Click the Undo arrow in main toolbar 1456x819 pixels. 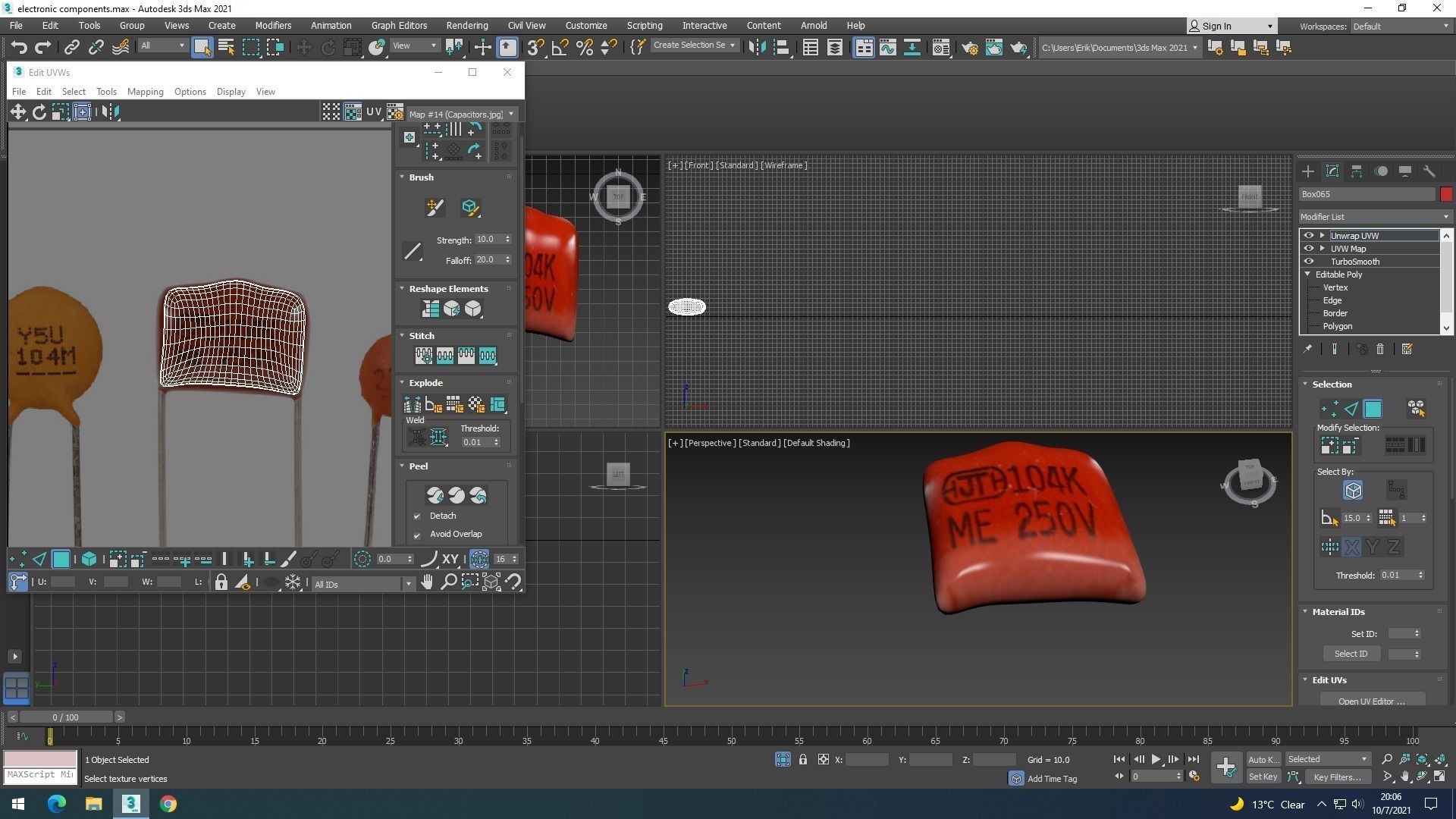[19, 48]
